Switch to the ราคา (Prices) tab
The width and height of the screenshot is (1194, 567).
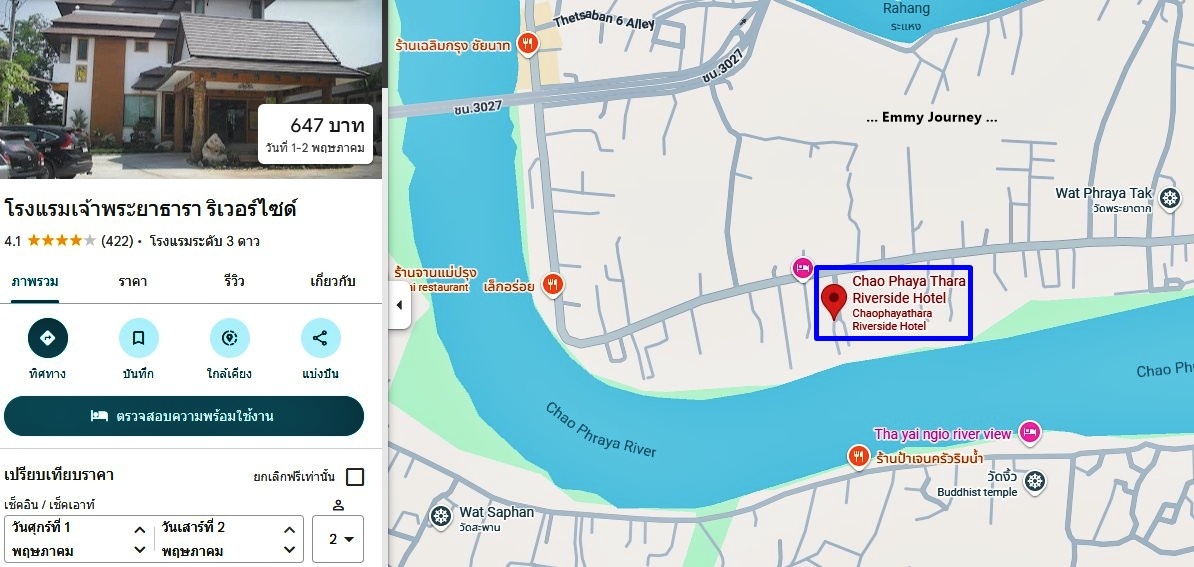[132, 281]
